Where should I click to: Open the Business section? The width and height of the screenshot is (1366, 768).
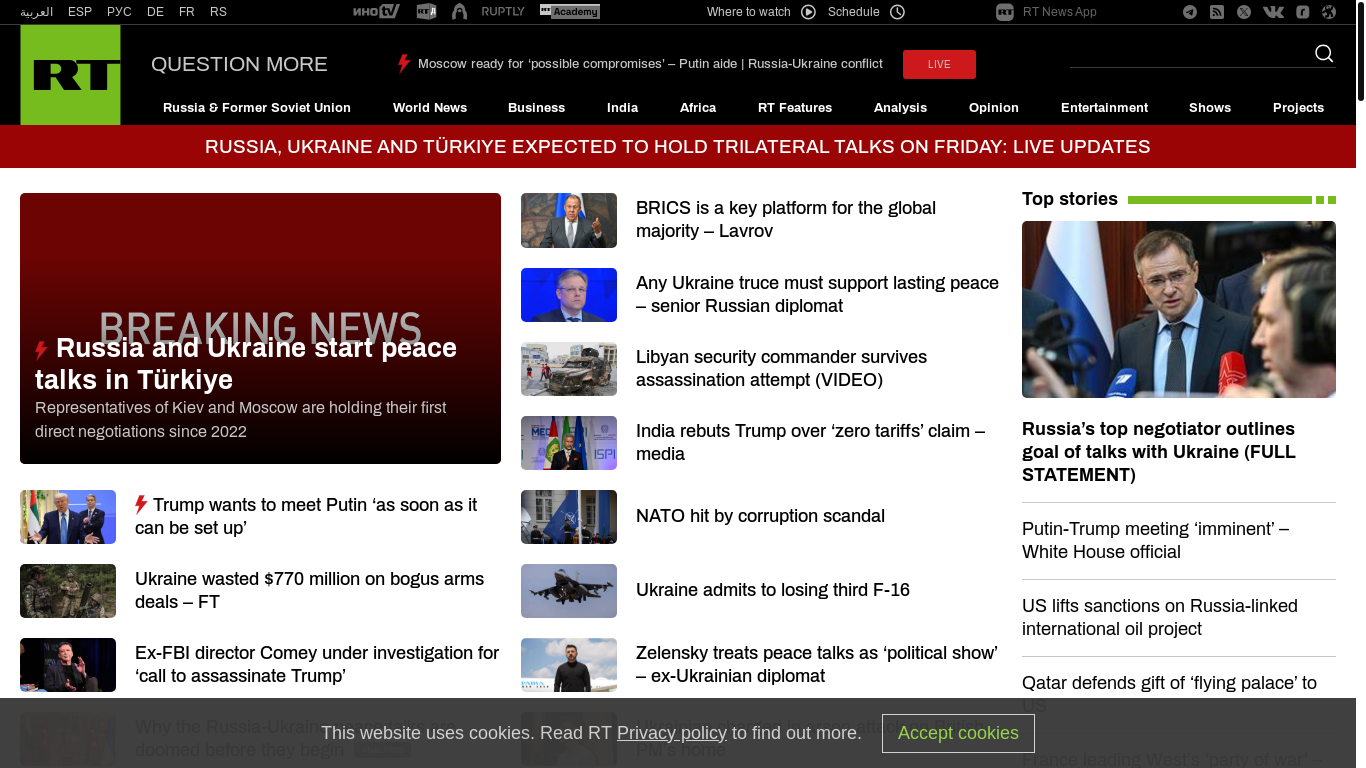click(536, 108)
